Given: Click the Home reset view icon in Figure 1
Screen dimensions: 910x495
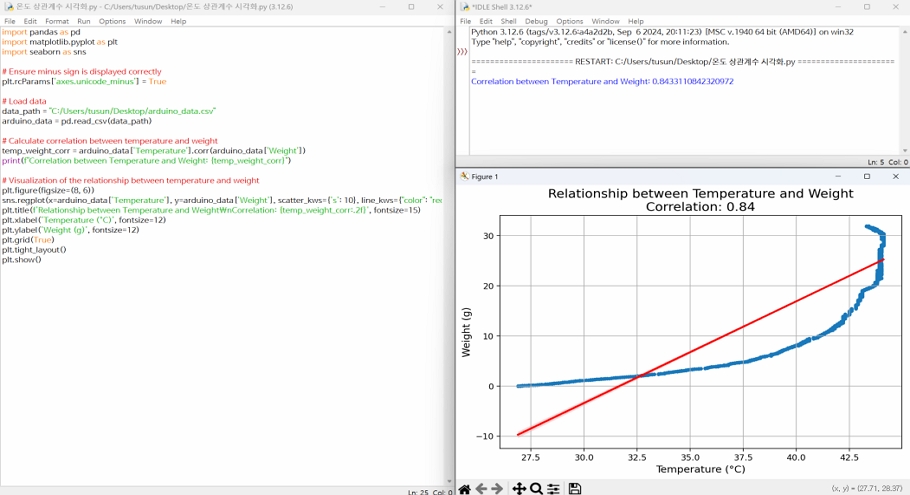Looking at the screenshot, I should point(465,489).
